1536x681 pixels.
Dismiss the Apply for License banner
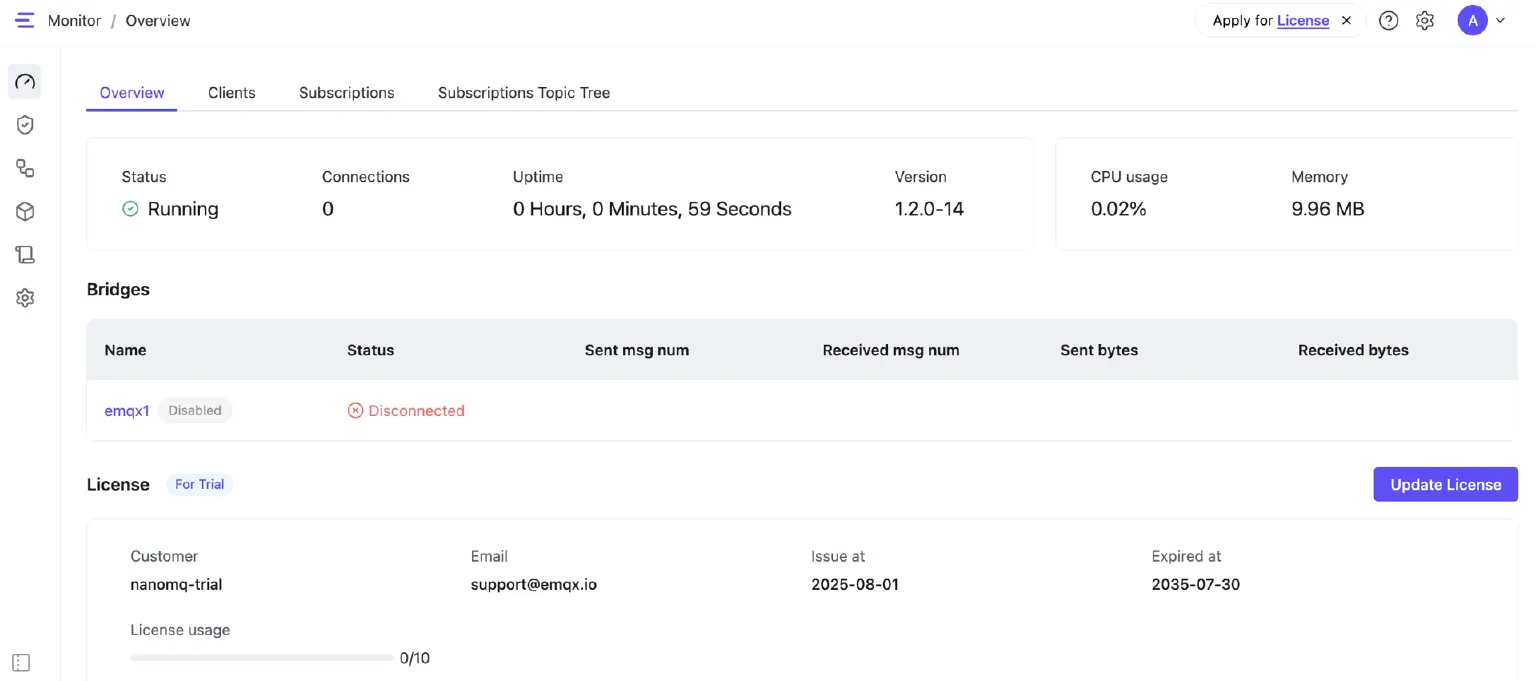tap(1346, 20)
